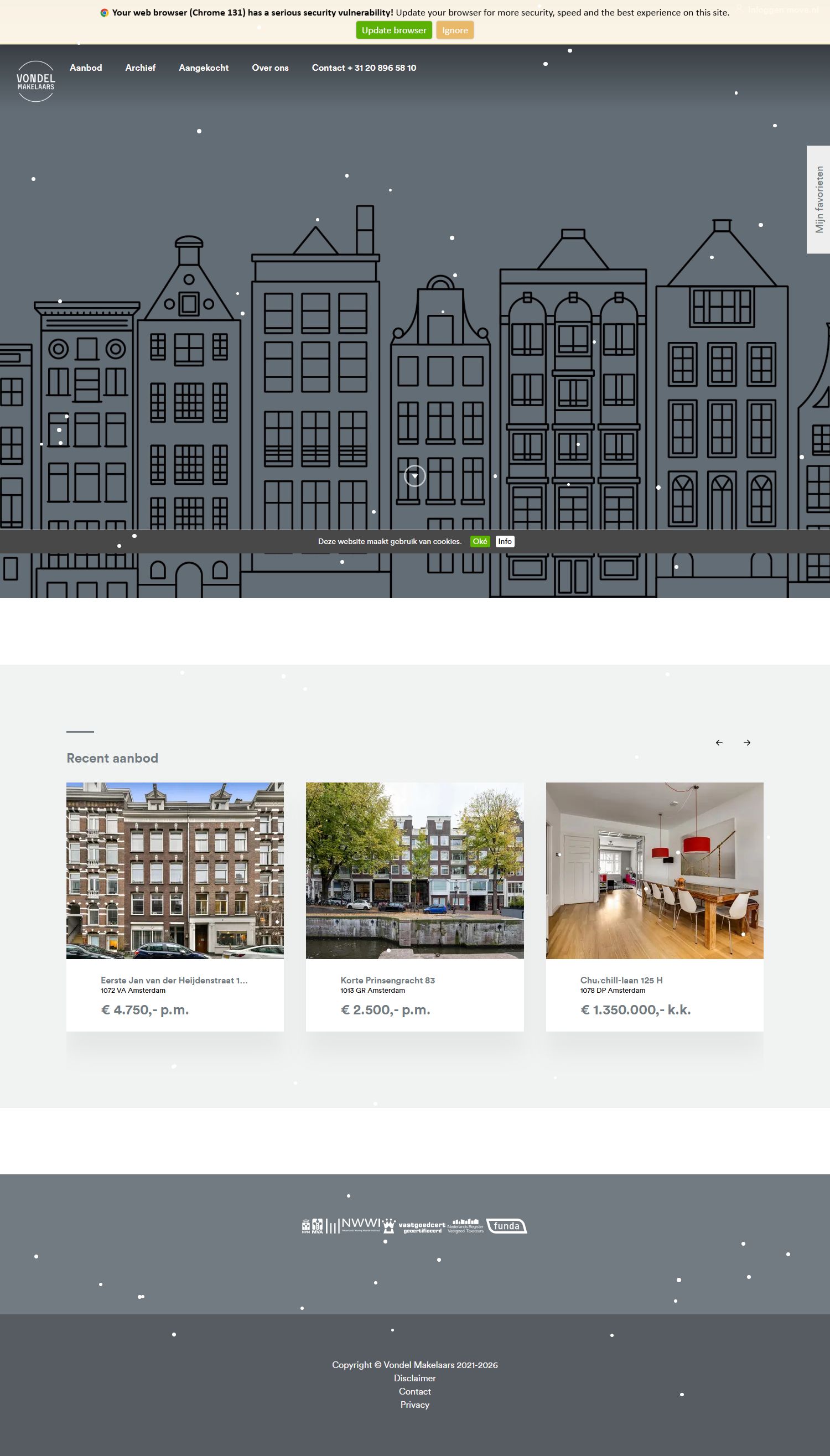This screenshot has width=830, height=1456.
Task: Click the Recent aanbod heading
Action: coord(112,758)
